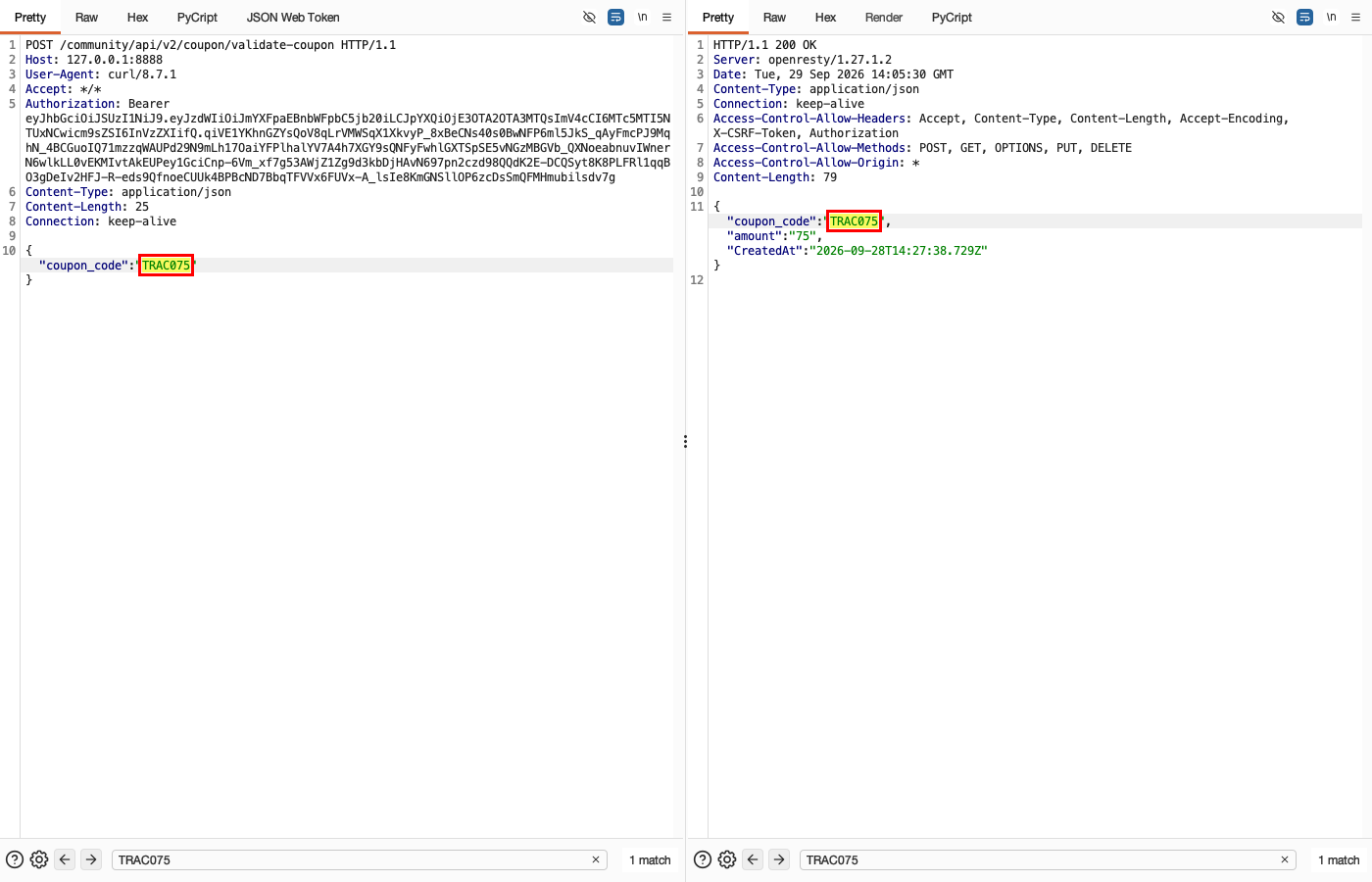The height and width of the screenshot is (882, 1372).
Task: Open search help icon in request pane
Action: pyautogui.click(x=15, y=859)
